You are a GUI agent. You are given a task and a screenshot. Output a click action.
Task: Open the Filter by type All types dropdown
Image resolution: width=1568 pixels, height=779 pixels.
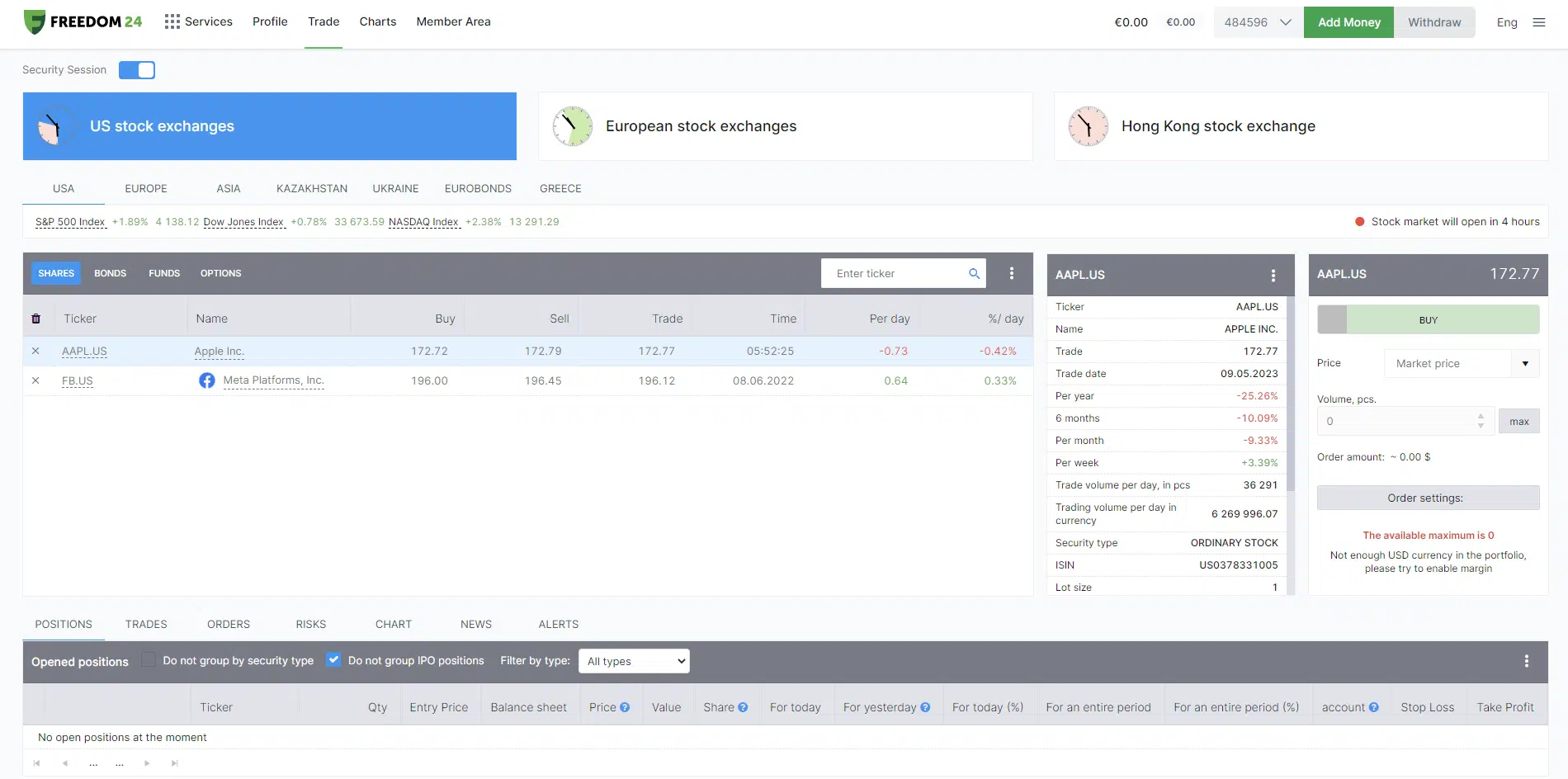tap(634, 661)
